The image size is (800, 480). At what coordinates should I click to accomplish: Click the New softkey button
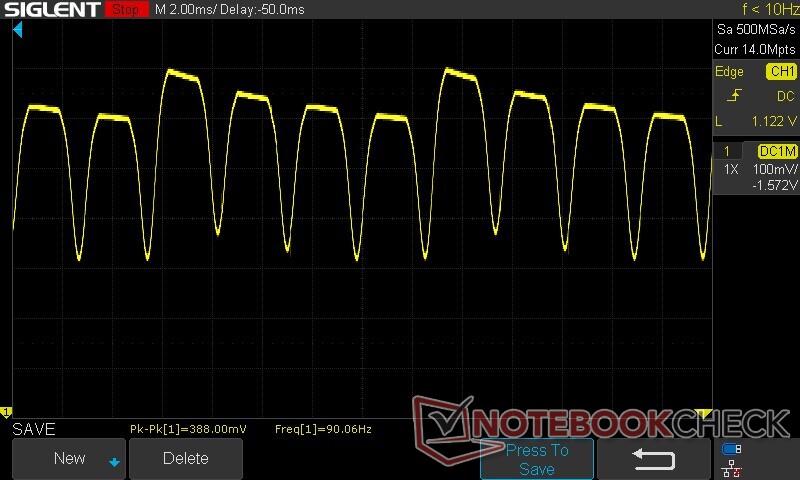click(68, 459)
